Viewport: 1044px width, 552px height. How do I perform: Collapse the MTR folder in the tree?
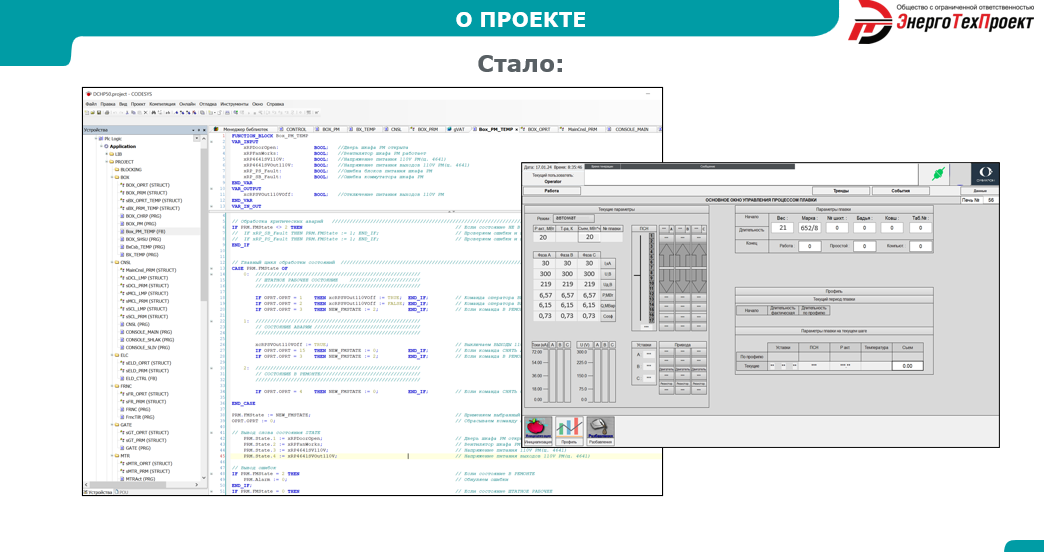click(x=111, y=455)
